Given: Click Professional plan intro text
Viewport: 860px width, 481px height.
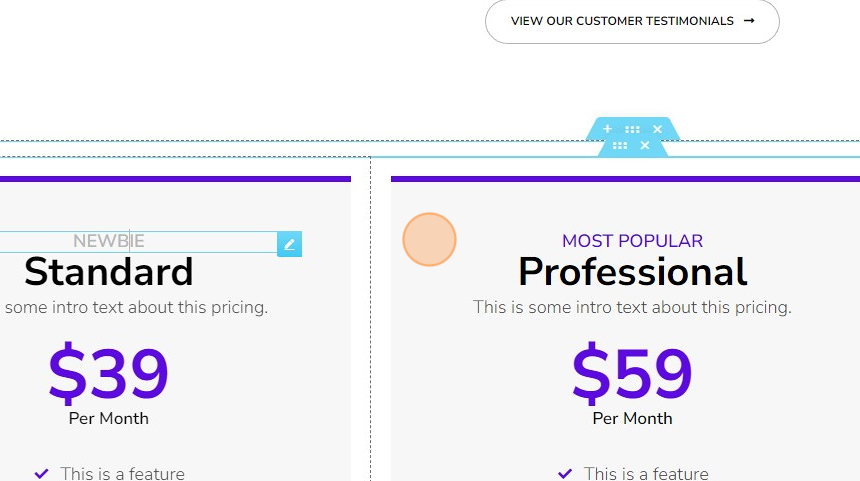Looking at the screenshot, I should (x=632, y=307).
